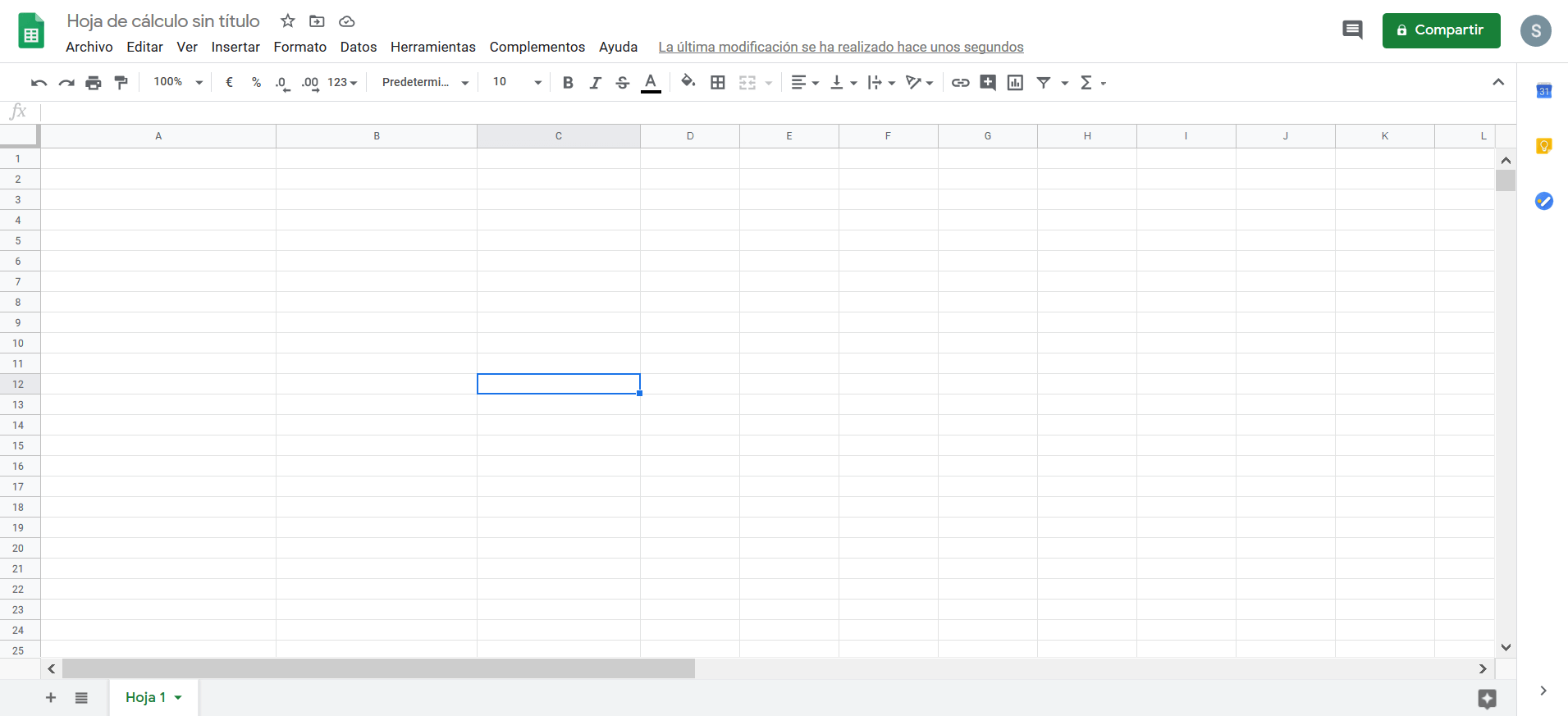The width and height of the screenshot is (1568, 716).
Task: Open the text color picker
Action: 651,83
